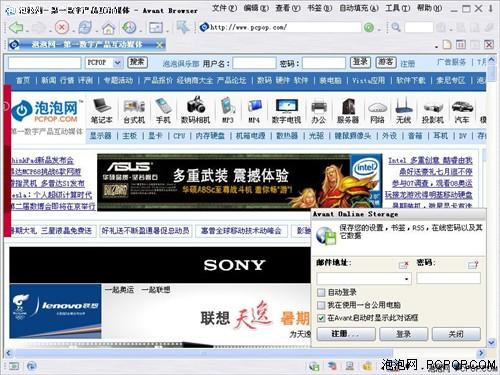
Task: Open the 邮件地址 combo box dropdown
Action: 406,279
